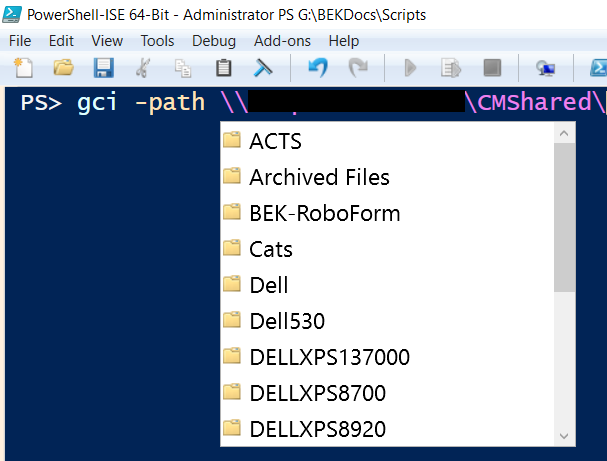The image size is (607, 461).
Task: Pick BEK-RoboForm folder suggestion
Action: coord(324,213)
